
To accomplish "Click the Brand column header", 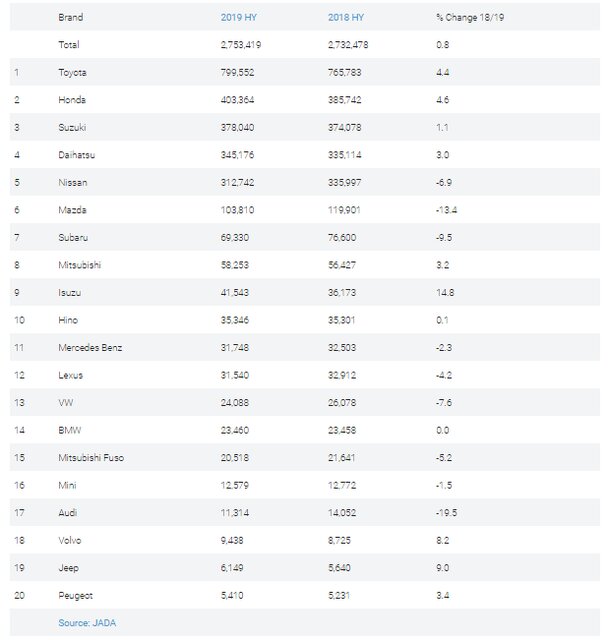I will 70,17.
